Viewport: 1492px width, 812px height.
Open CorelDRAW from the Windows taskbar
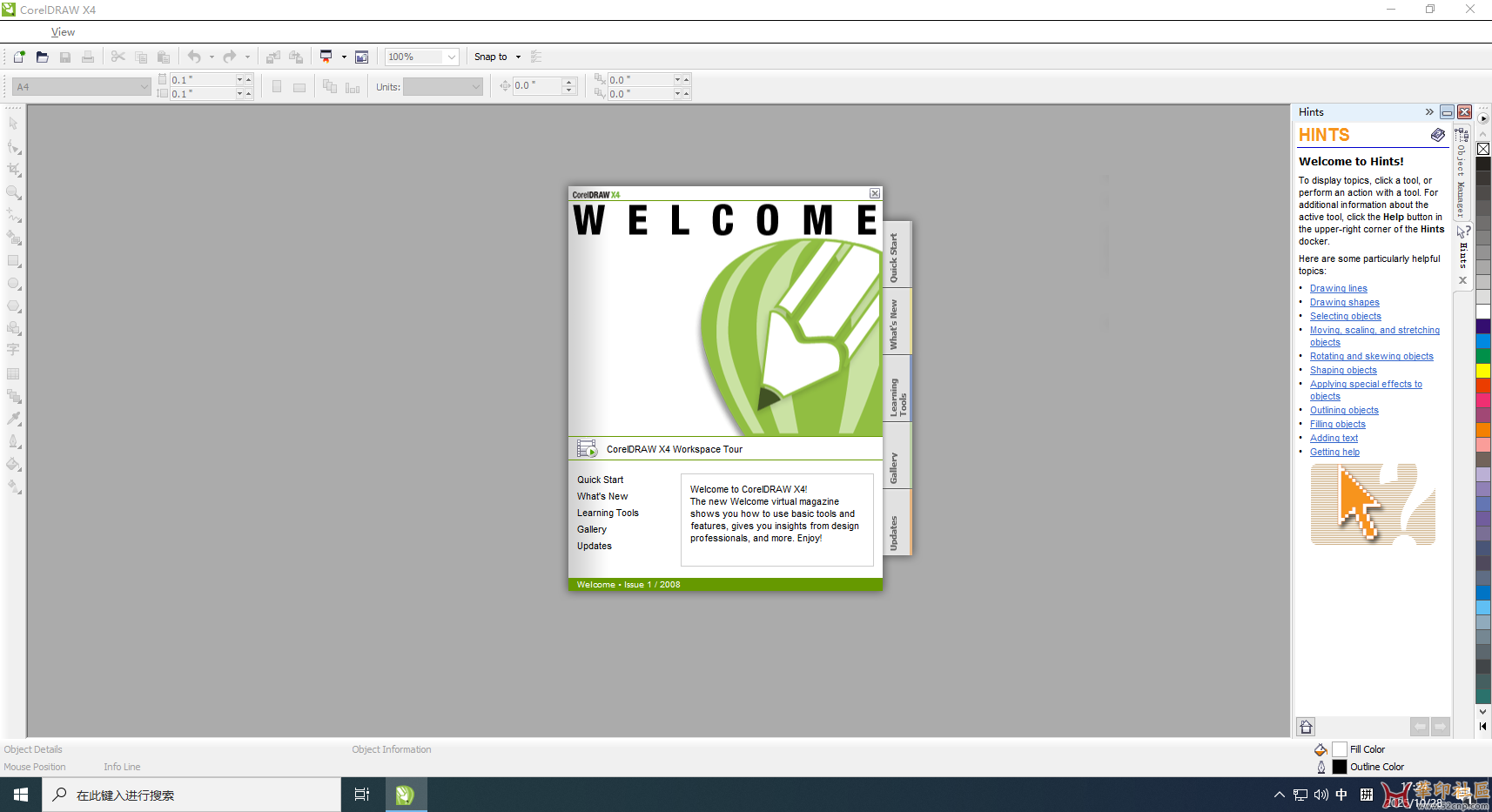[x=405, y=795]
